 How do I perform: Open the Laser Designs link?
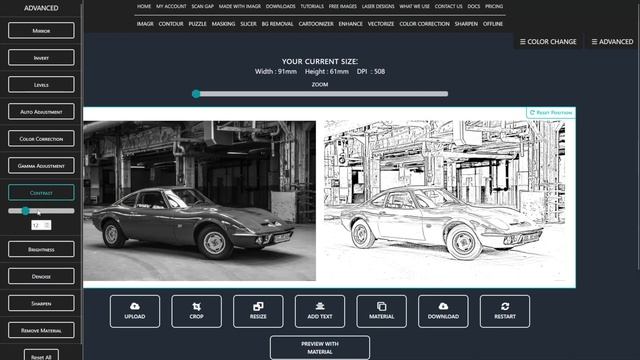[x=378, y=6]
